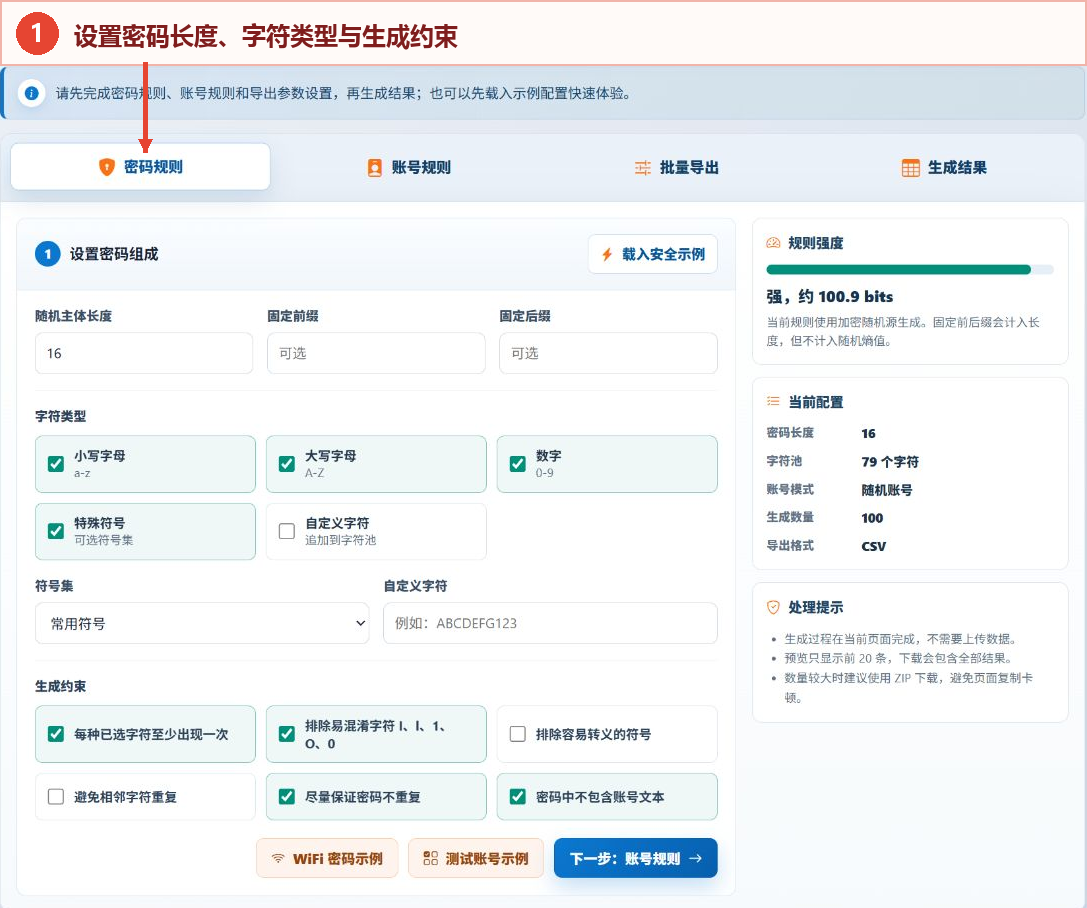The width and height of the screenshot is (1087, 908).
Task: Load the 测试账号示例 preset
Action: pyautogui.click(x=476, y=859)
